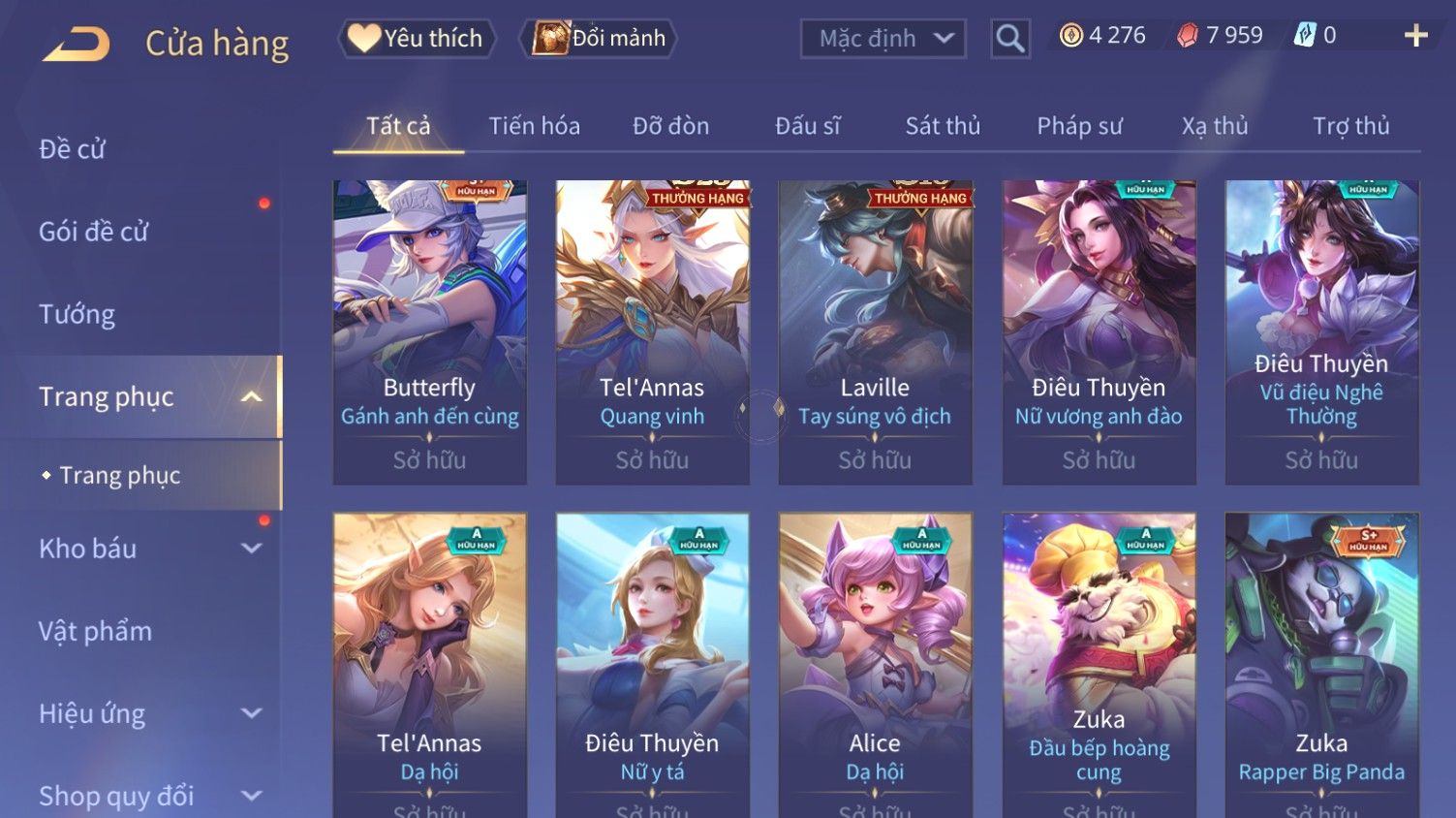This screenshot has height=818, width=1456.
Task: Click the red ruby currency icon
Action: click(x=1188, y=36)
